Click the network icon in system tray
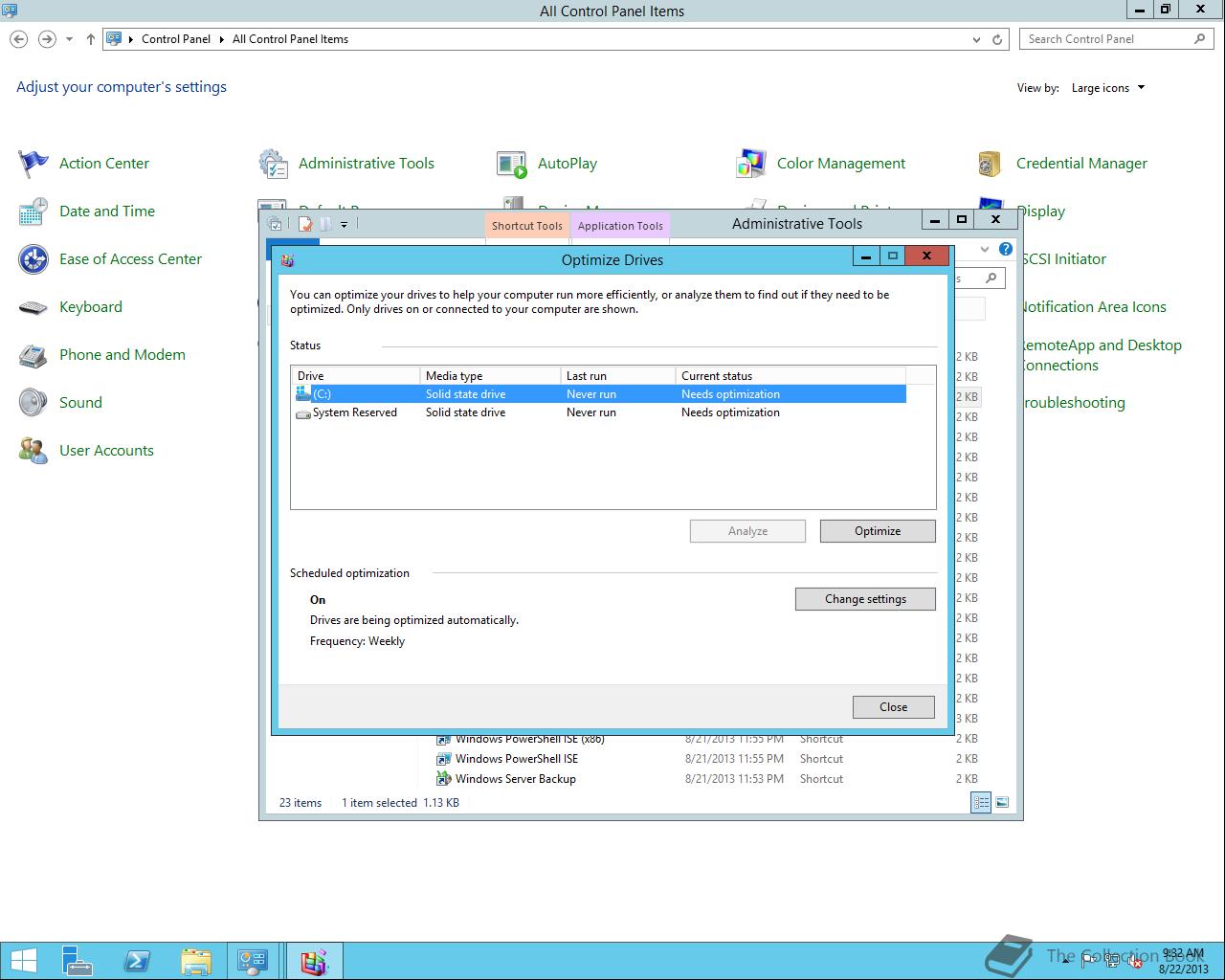Viewport: 1225px width, 980px height. pos(1112,960)
